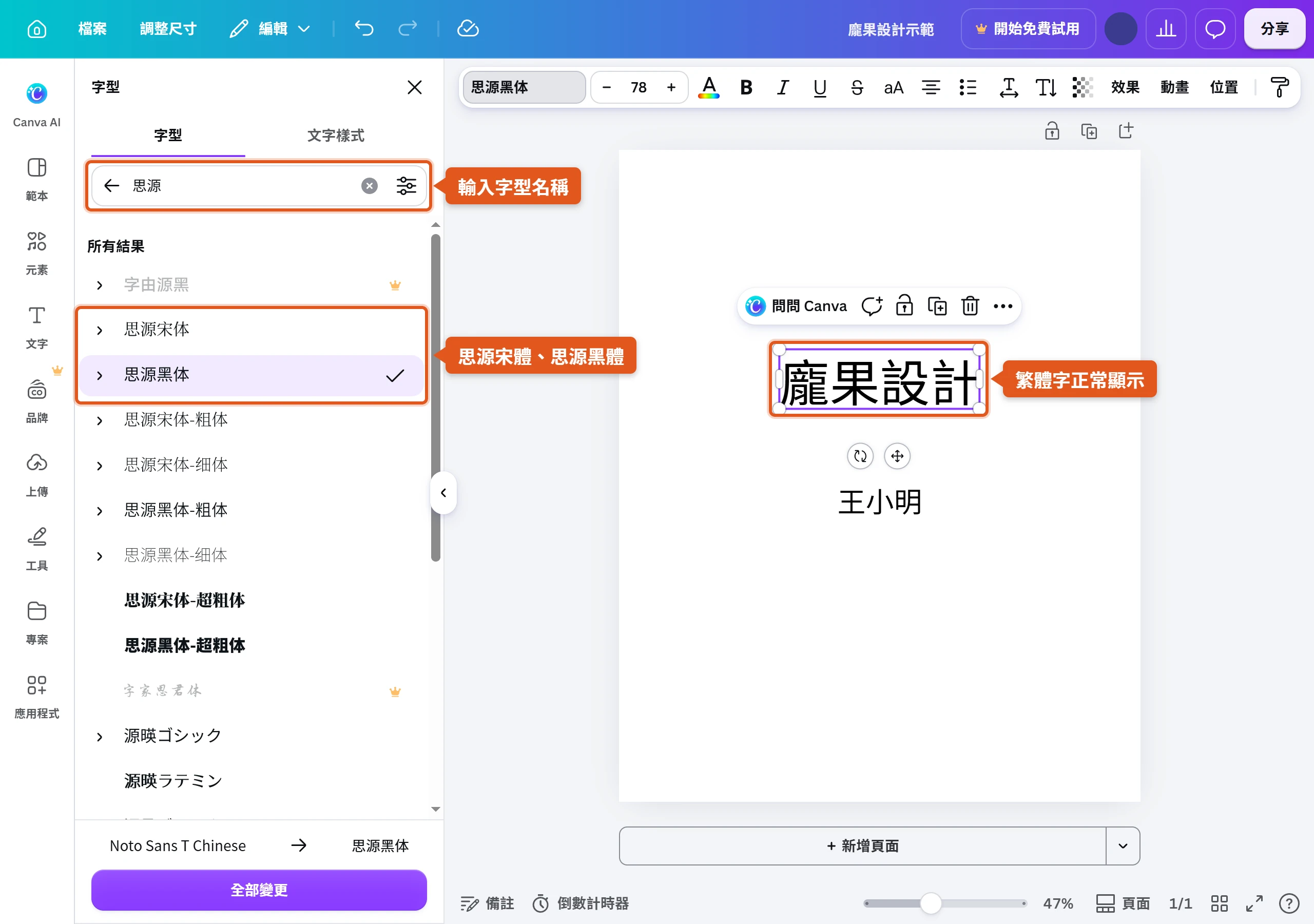Open the font name box 思源黑体
The image size is (1314, 924).
coord(524,87)
